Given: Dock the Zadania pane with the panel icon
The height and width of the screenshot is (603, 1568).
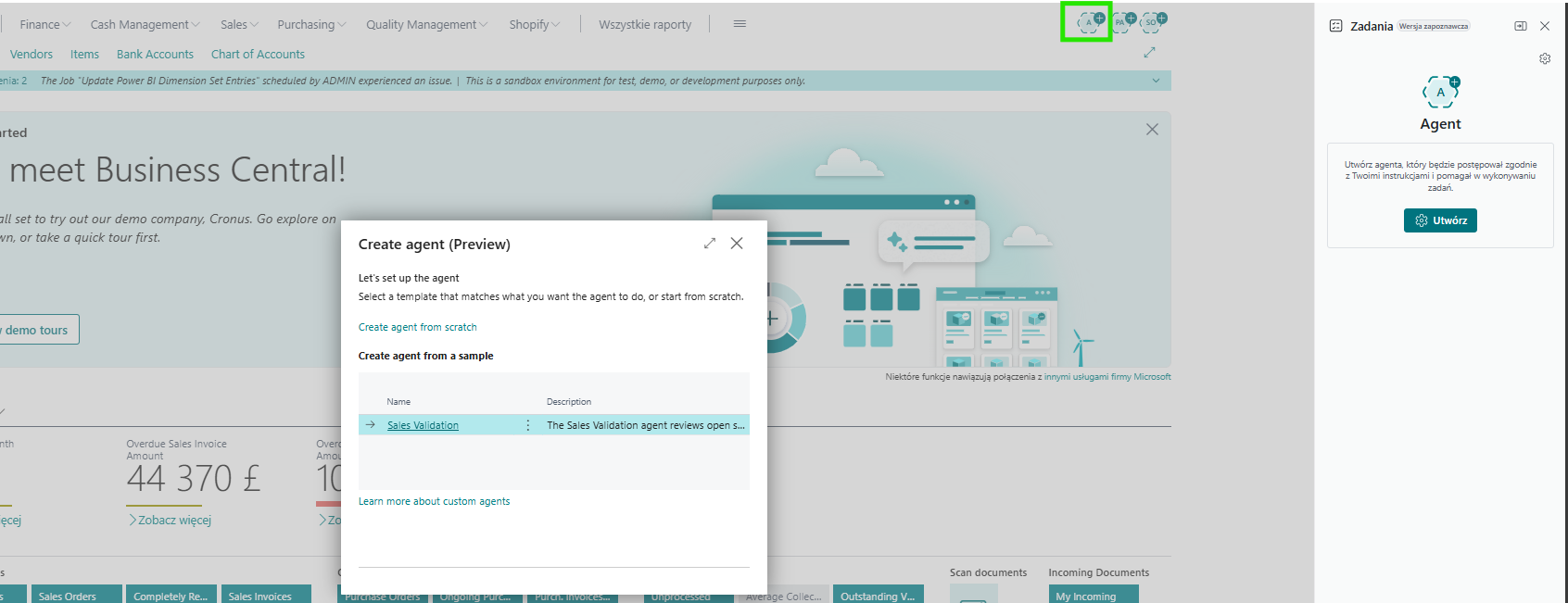Looking at the screenshot, I should (1520, 26).
